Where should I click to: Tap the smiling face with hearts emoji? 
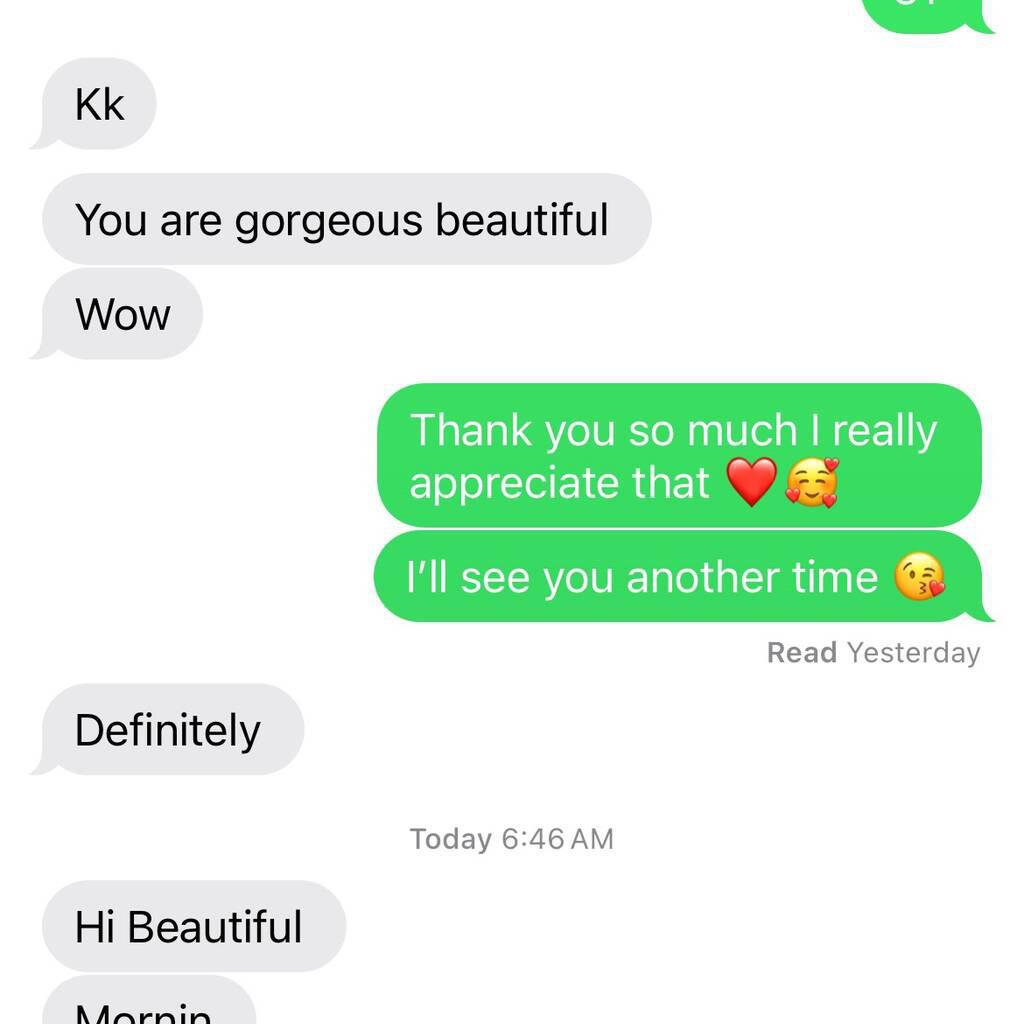[x=812, y=483]
